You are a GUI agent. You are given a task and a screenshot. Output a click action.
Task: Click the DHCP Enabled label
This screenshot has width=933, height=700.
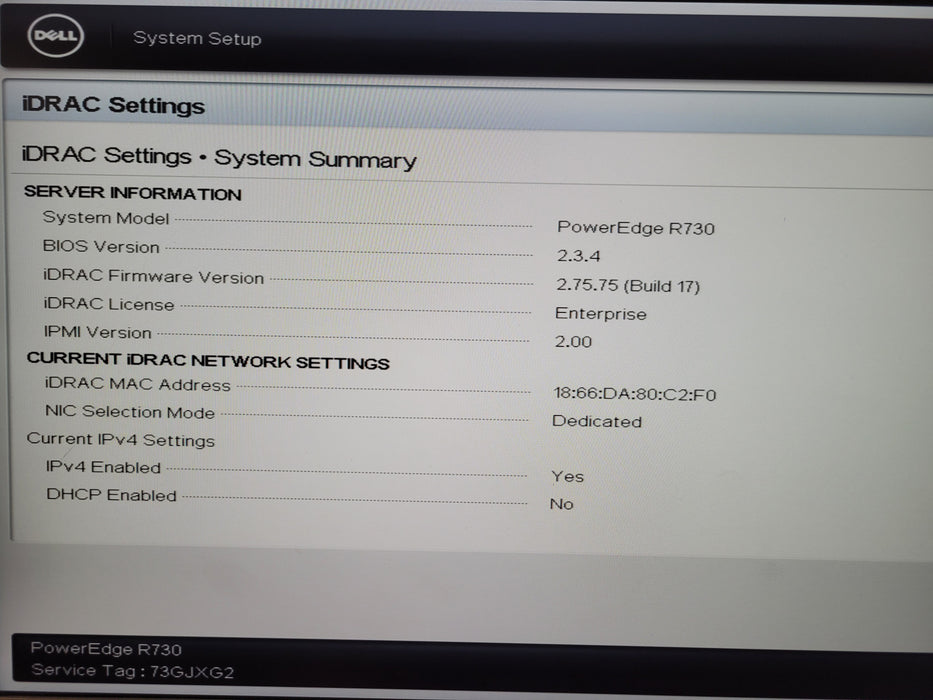point(112,495)
